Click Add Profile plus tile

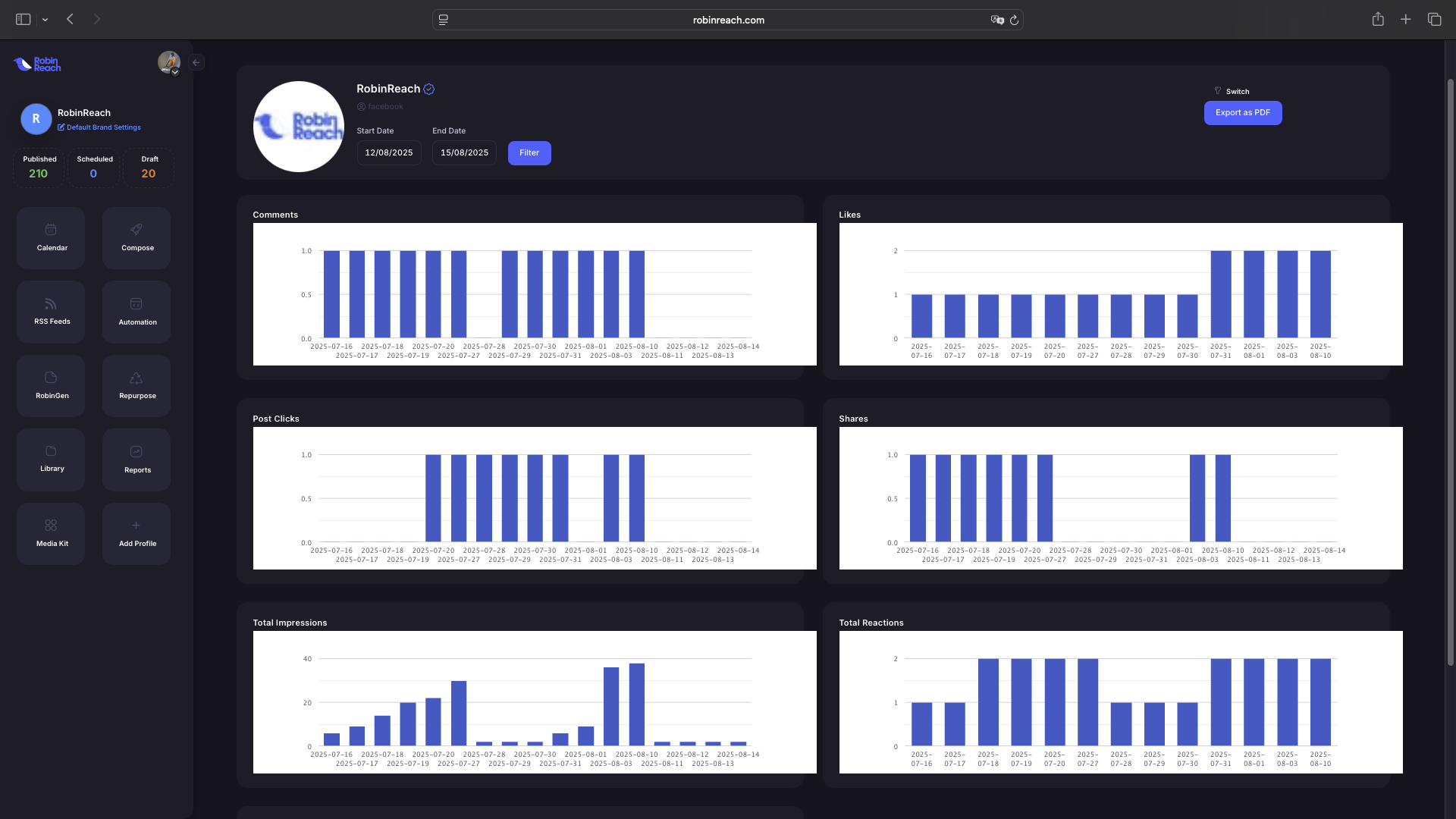136,533
